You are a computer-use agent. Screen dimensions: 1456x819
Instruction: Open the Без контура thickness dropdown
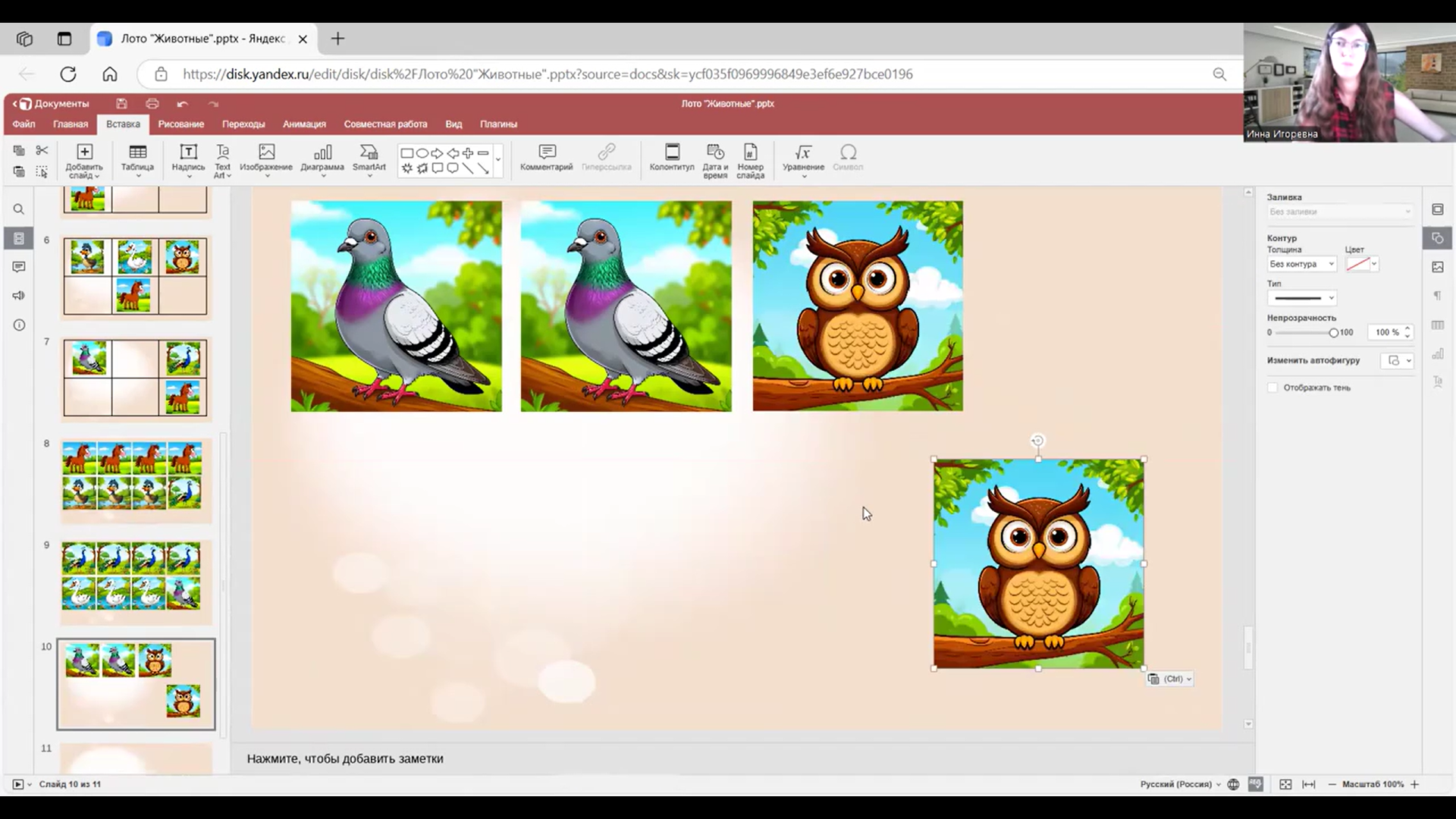(x=1301, y=264)
